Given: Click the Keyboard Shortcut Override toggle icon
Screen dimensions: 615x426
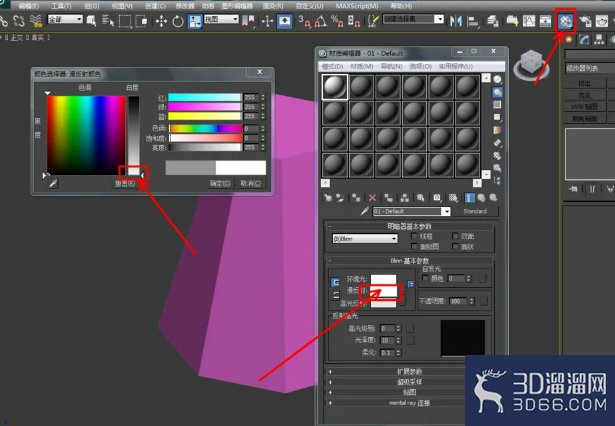Looking at the screenshot, I should pos(284,21).
